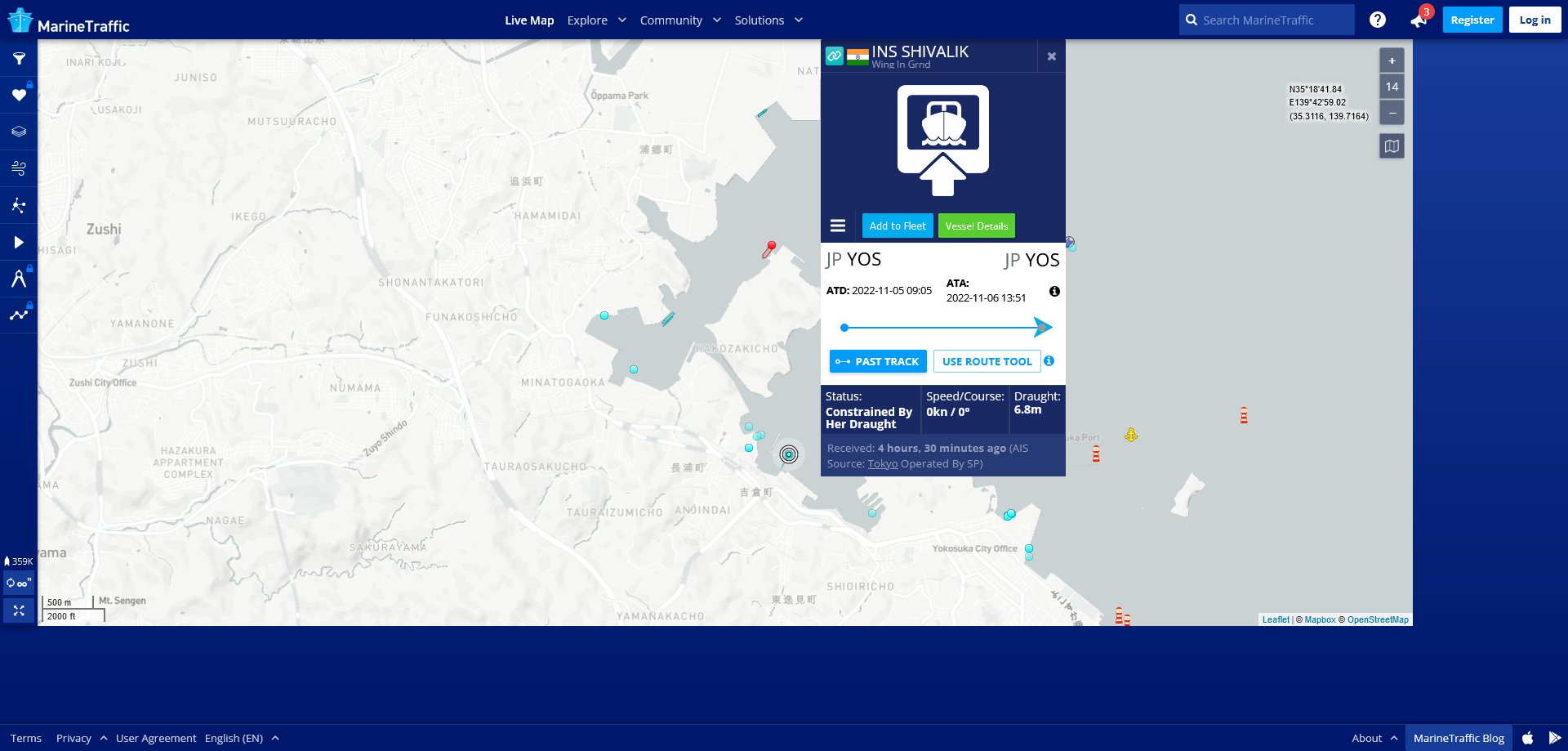This screenshot has width=1568, height=751.
Task: Zoom out the map with minus button
Action: [1392, 112]
